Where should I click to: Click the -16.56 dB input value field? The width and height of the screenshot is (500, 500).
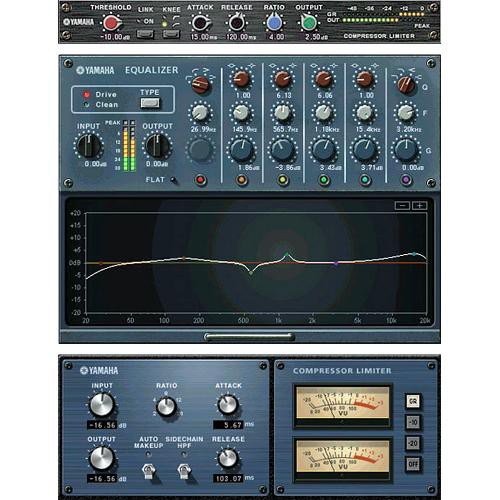click(x=102, y=425)
